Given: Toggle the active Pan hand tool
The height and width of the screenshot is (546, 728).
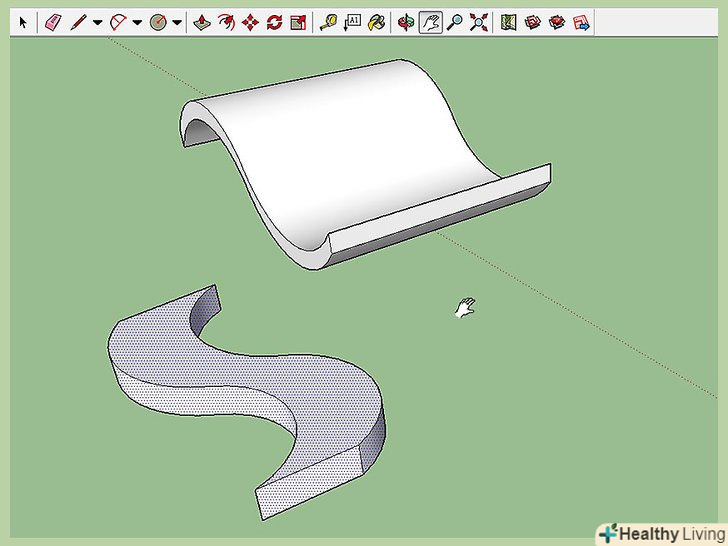Looking at the screenshot, I should click(430, 22).
